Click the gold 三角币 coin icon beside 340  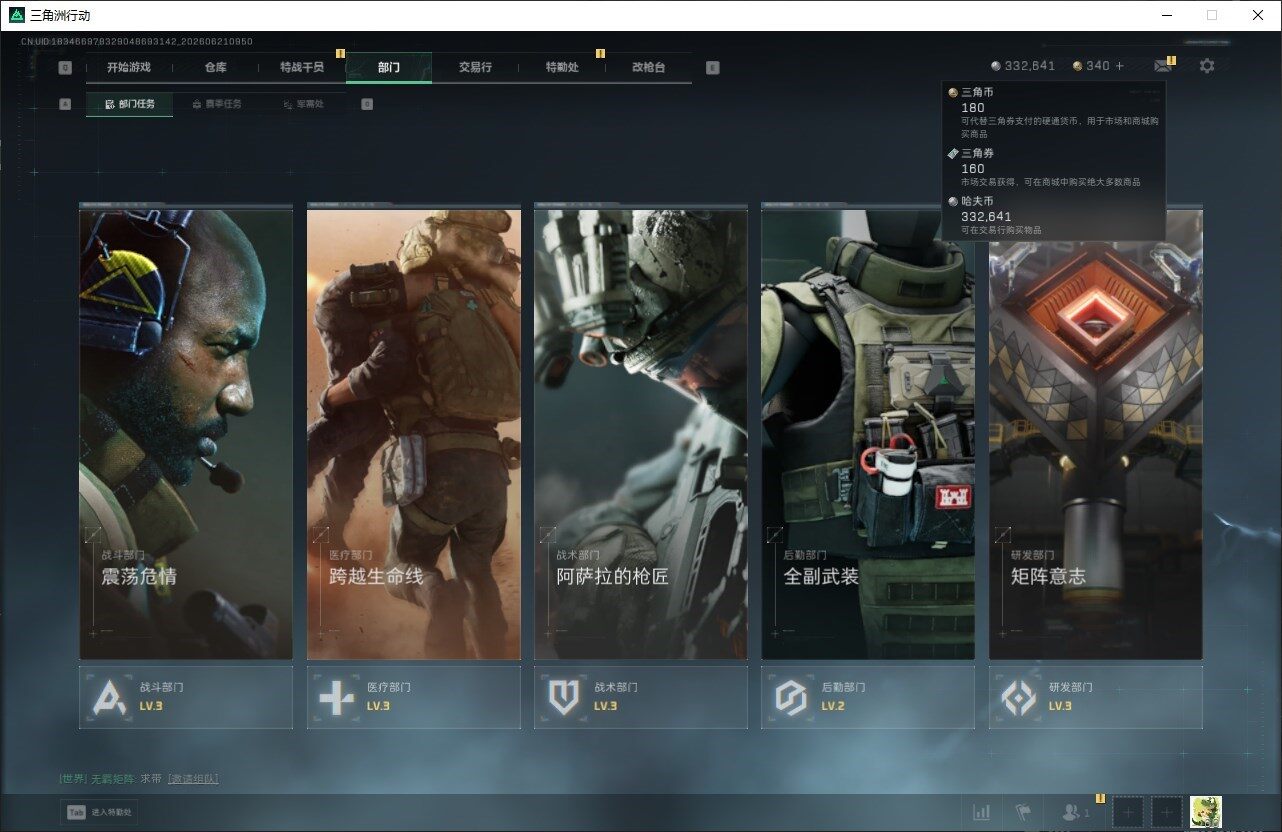pyautogui.click(x=1077, y=66)
